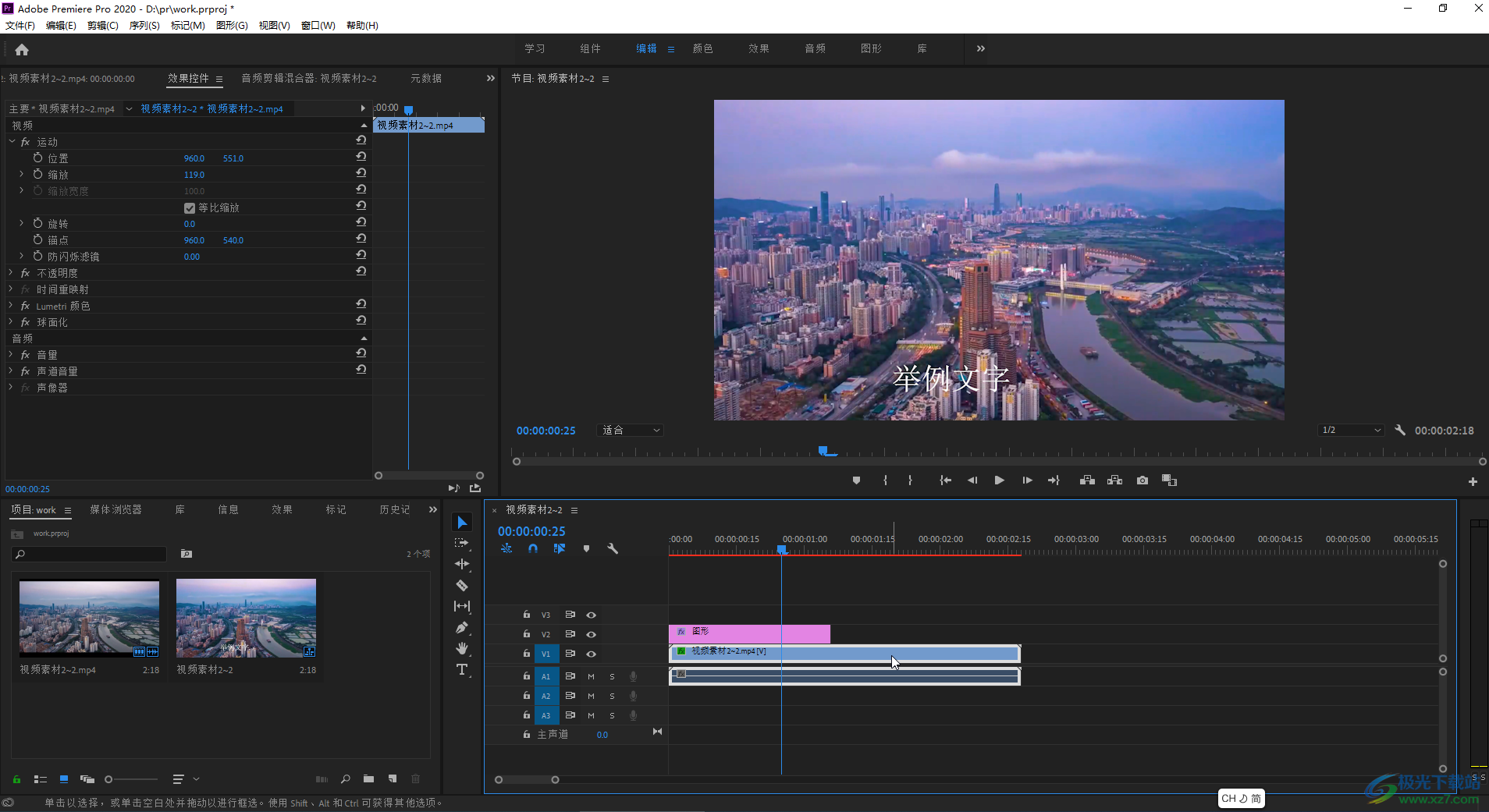Toggle V3 track output eye
The height and width of the screenshot is (812, 1489).
coord(591,615)
